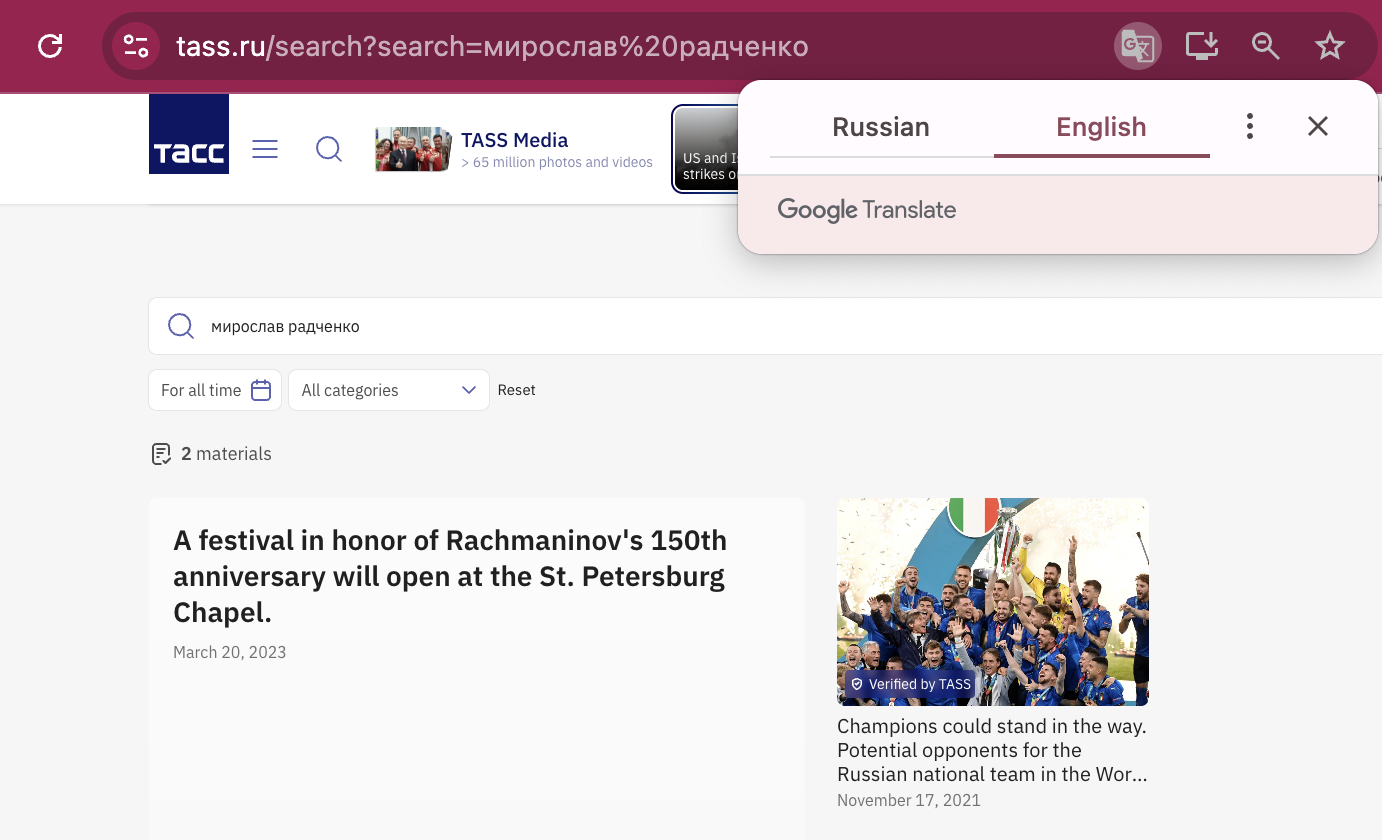Switch to Russian tab in translate popup
The height and width of the screenshot is (840, 1382).
tap(880, 127)
